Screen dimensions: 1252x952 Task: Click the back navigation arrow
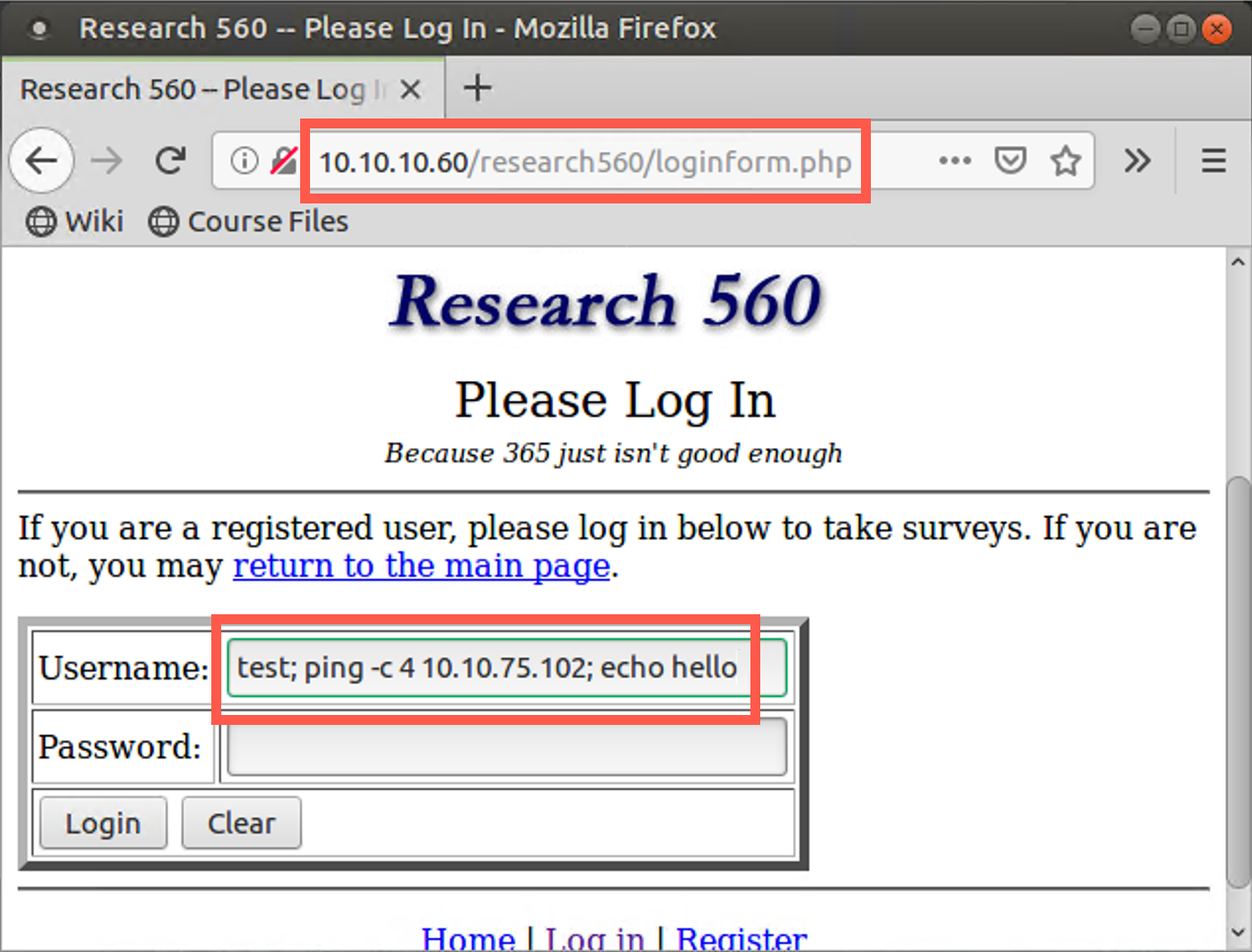tap(41, 160)
